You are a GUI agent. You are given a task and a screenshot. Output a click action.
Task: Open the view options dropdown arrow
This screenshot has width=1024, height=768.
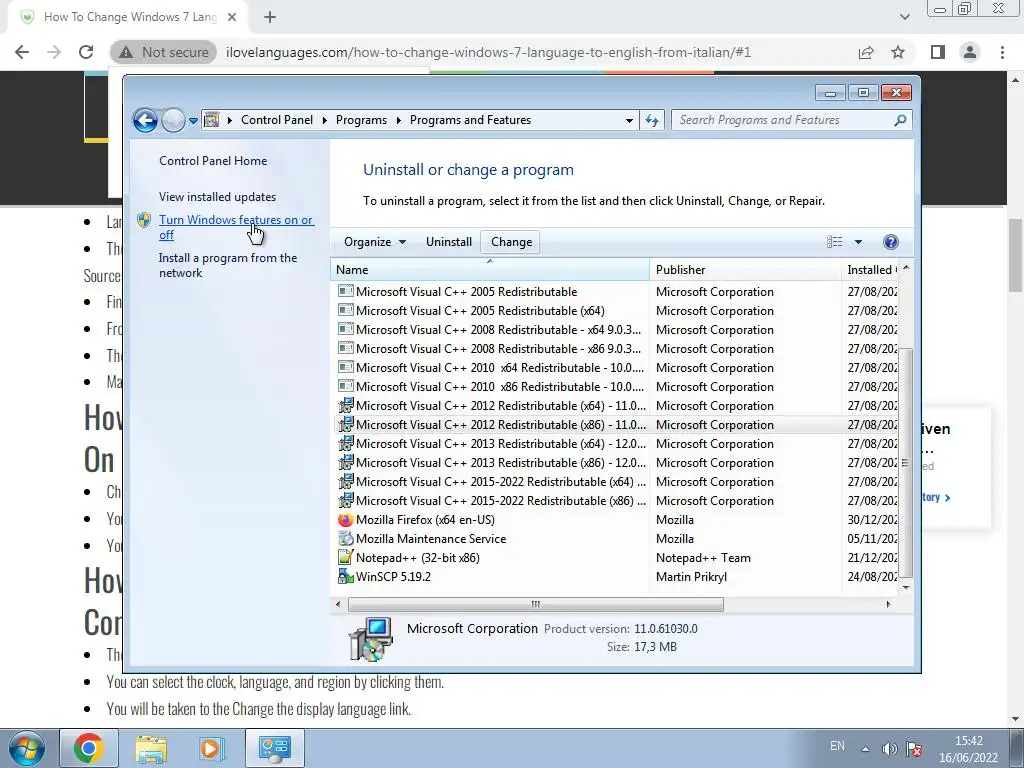tap(858, 242)
